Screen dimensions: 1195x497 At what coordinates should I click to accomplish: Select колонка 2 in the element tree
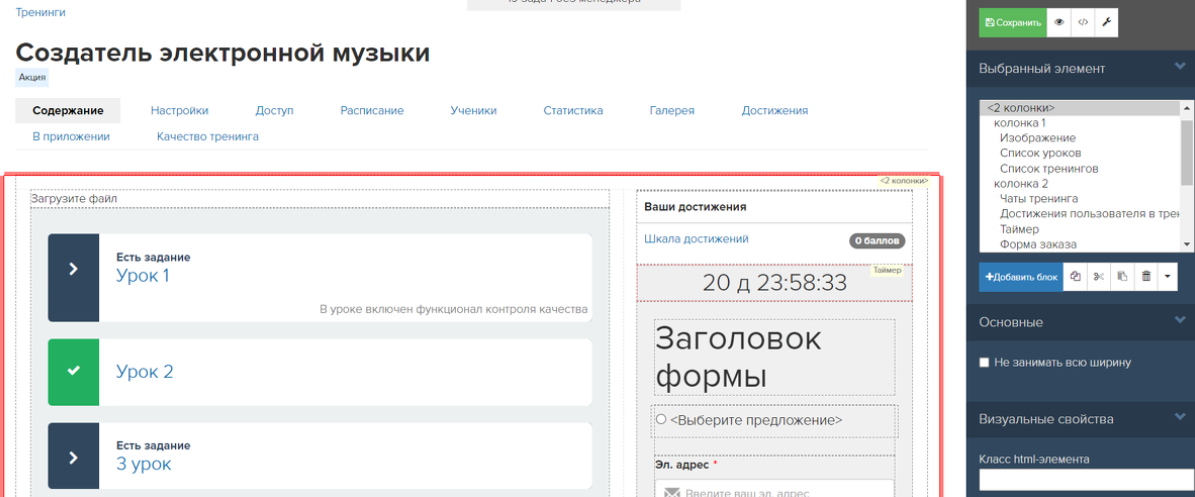pos(1021,184)
